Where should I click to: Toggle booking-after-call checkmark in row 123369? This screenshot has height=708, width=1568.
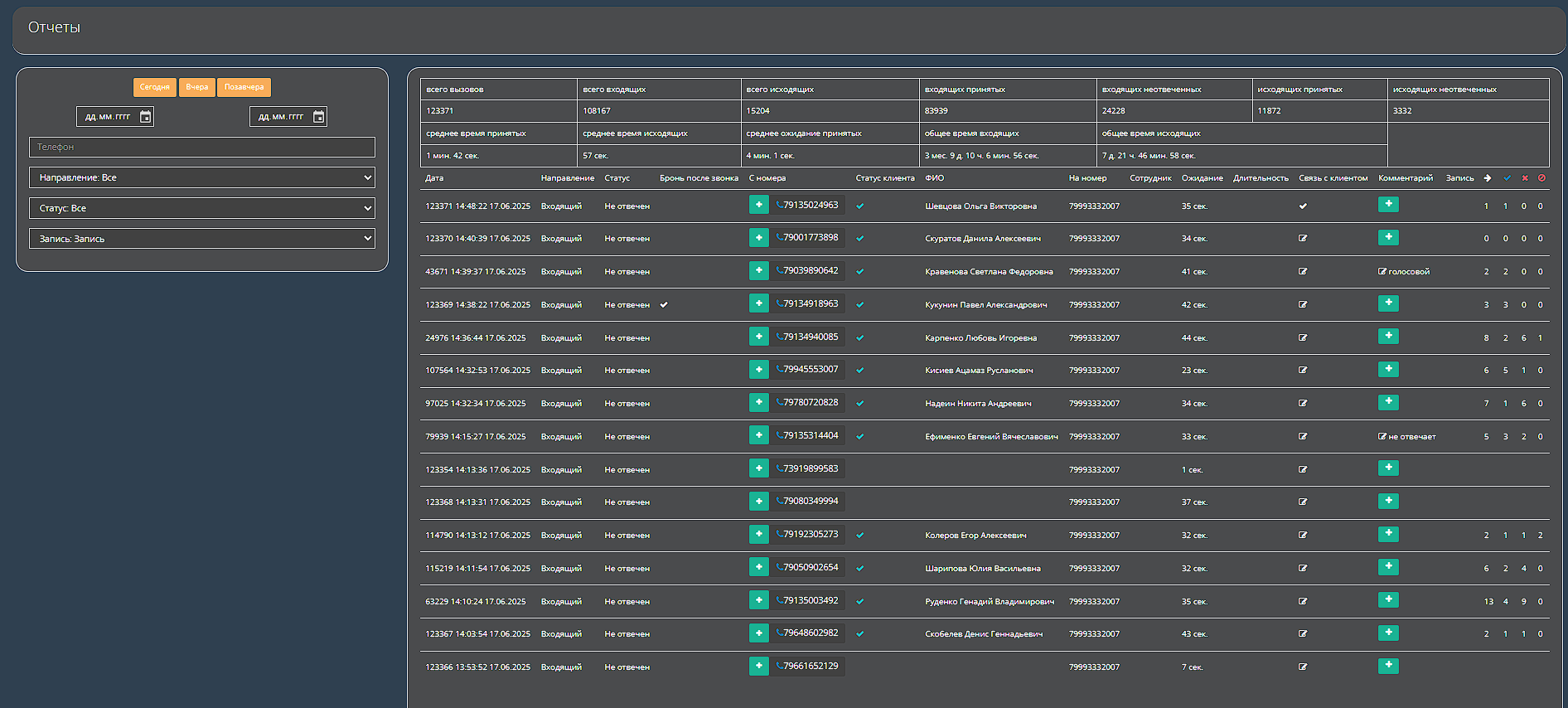[664, 305]
